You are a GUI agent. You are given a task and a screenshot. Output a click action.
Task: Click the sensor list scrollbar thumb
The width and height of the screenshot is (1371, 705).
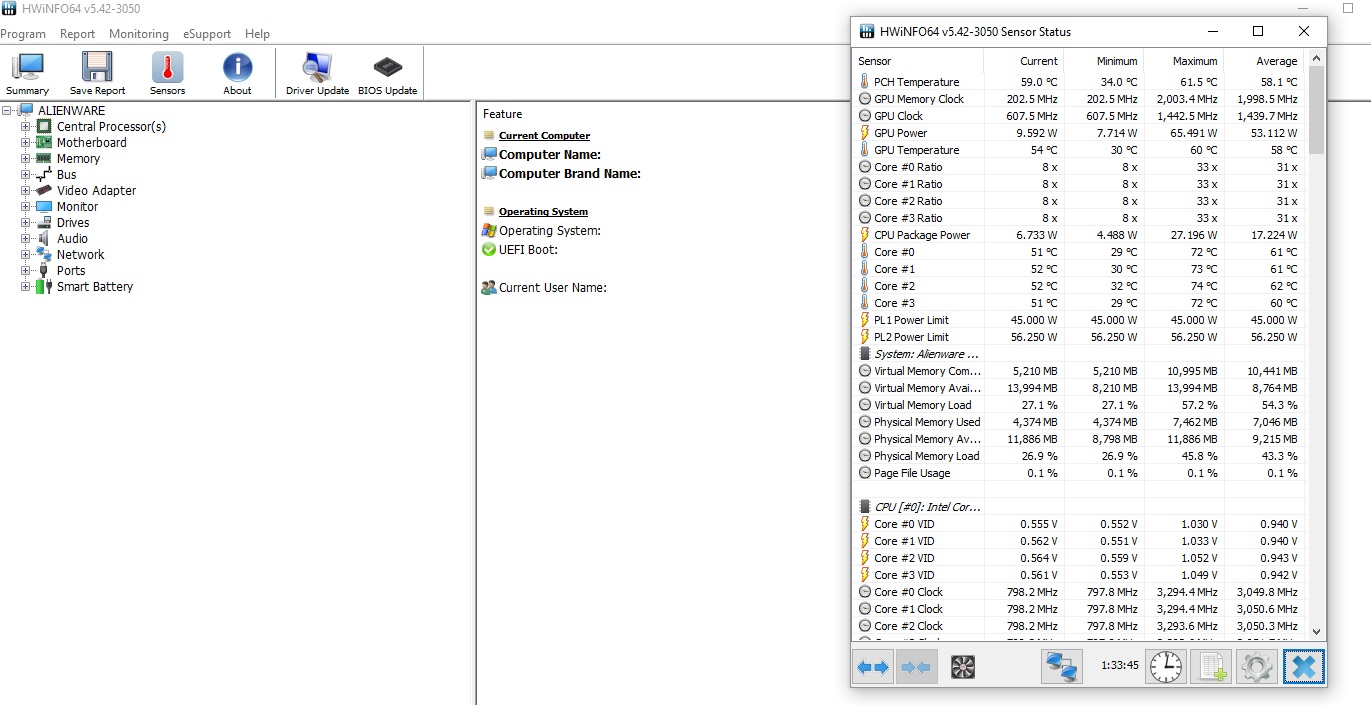coord(1316,110)
